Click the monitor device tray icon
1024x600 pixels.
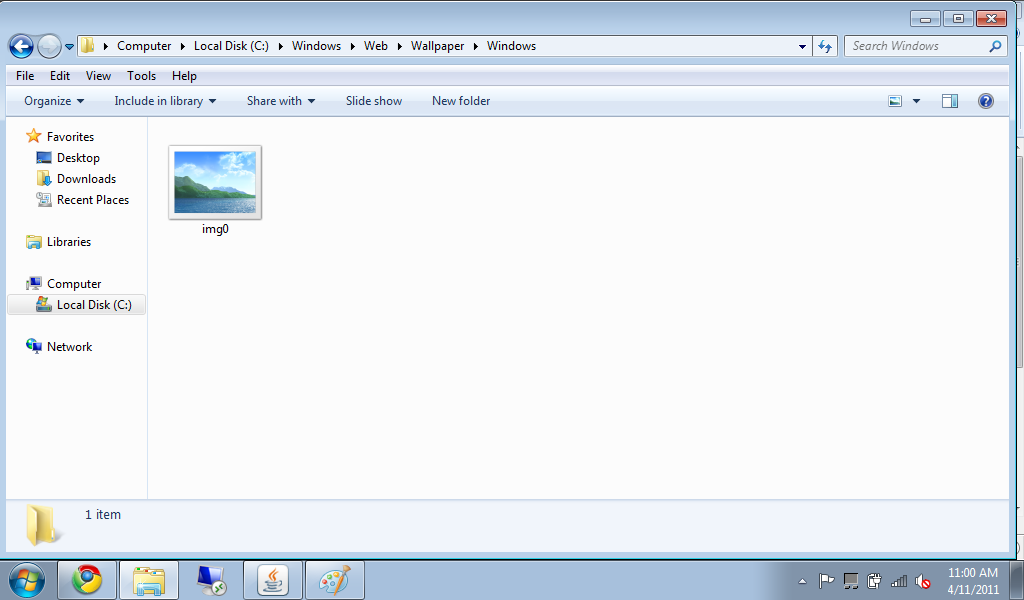click(x=850, y=580)
